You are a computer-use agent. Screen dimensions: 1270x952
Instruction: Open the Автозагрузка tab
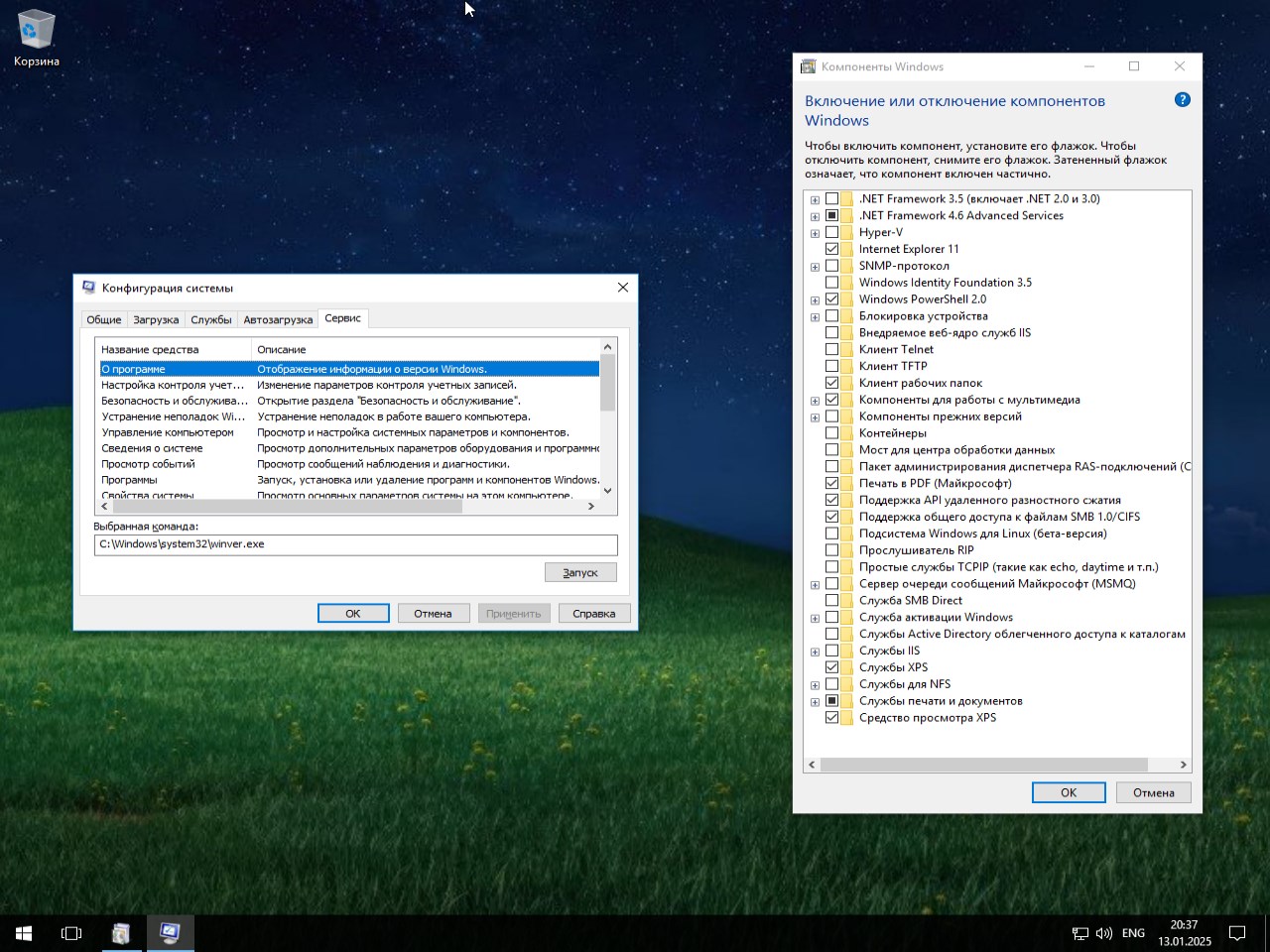point(278,319)
